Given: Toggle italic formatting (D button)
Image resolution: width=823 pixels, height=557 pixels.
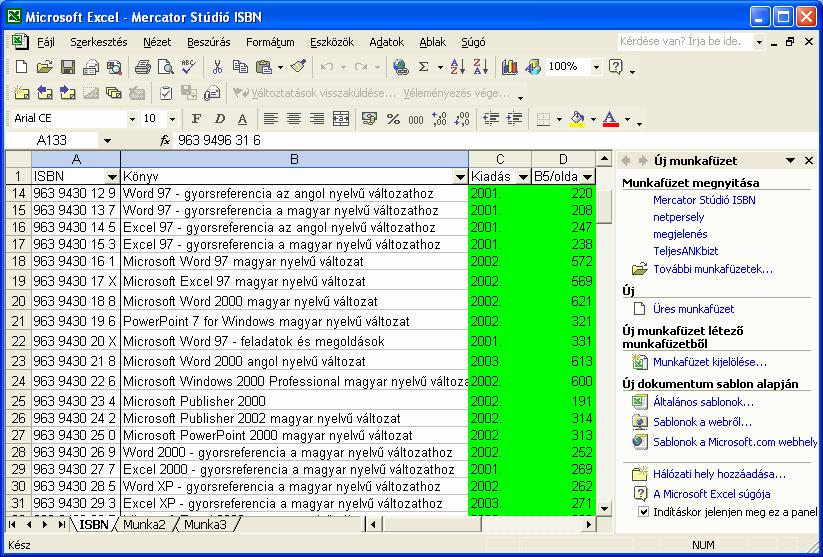Looking at the screenshot, I should click(x=219, y=119).
